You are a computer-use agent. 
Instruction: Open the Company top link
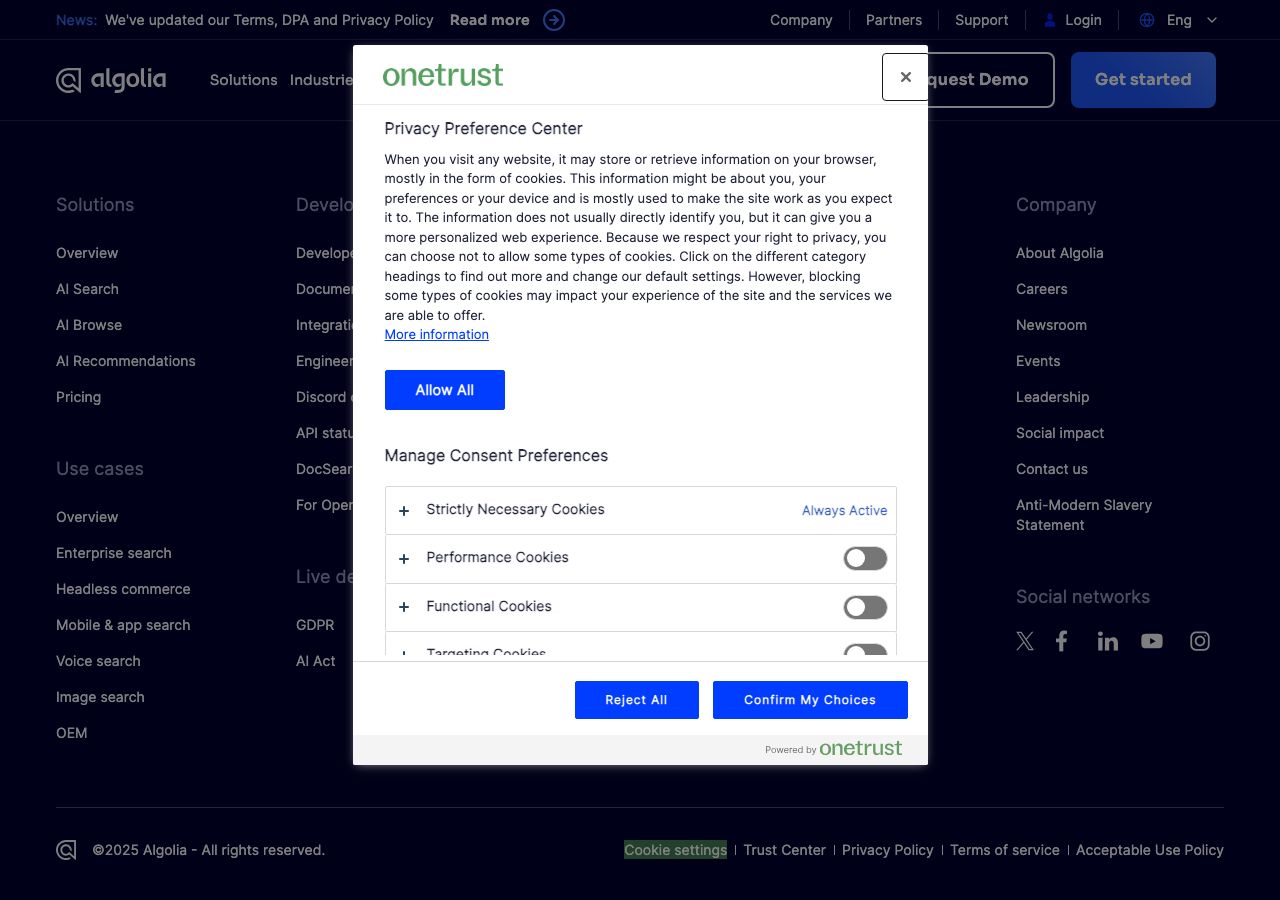pyautogui.click(x=801, y=20)
